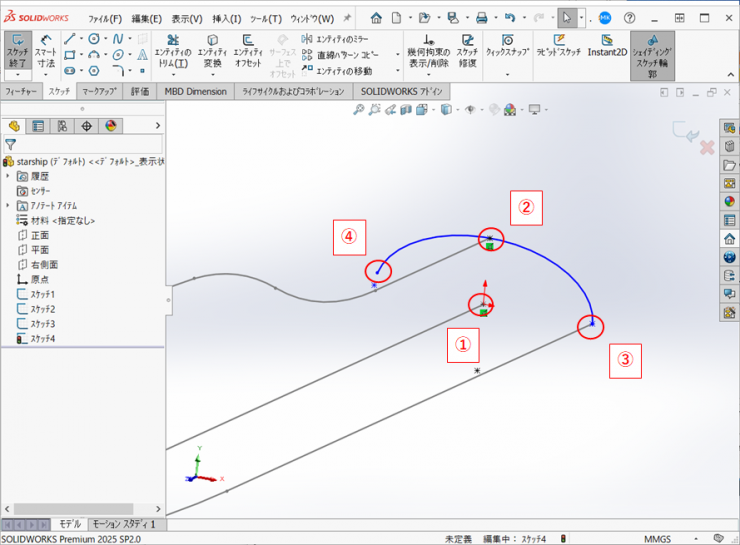This screenshot has width=740, height=545.
Task: Select スケッチ4 in the feature tree
Action: point(42,339)
